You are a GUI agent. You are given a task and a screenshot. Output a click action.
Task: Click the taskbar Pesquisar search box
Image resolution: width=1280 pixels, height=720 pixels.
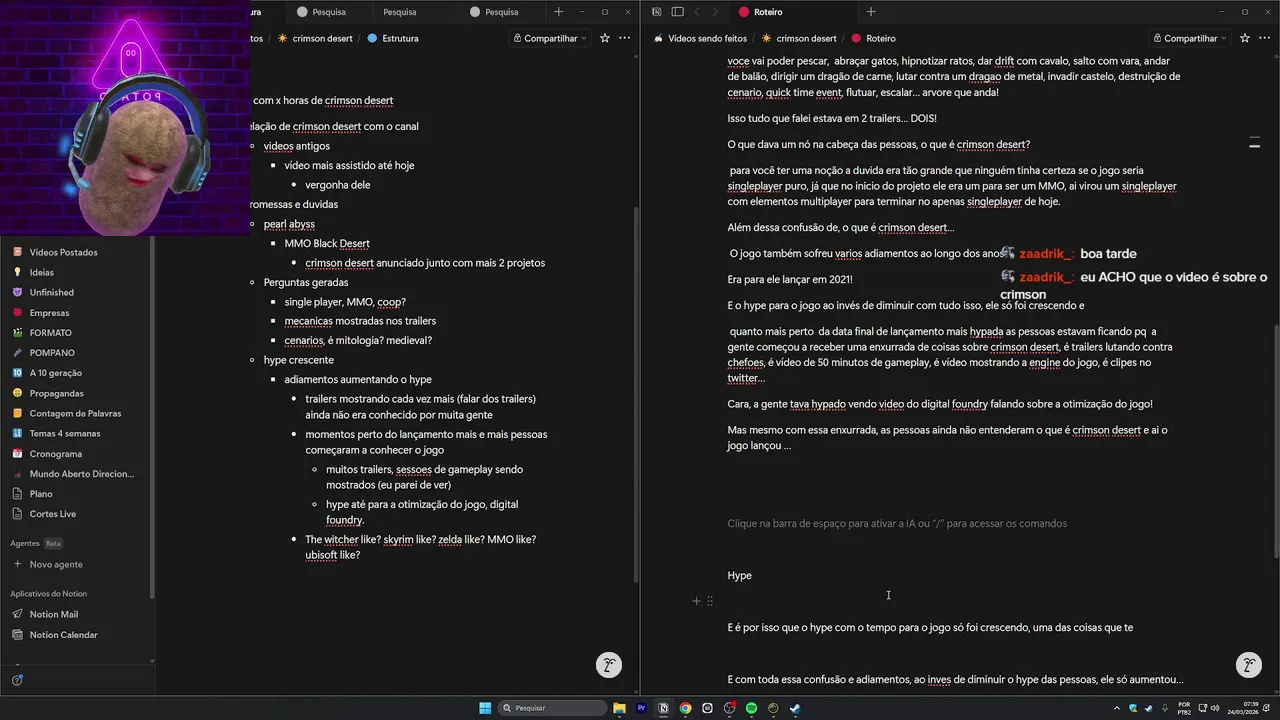[x=552, y=708]
